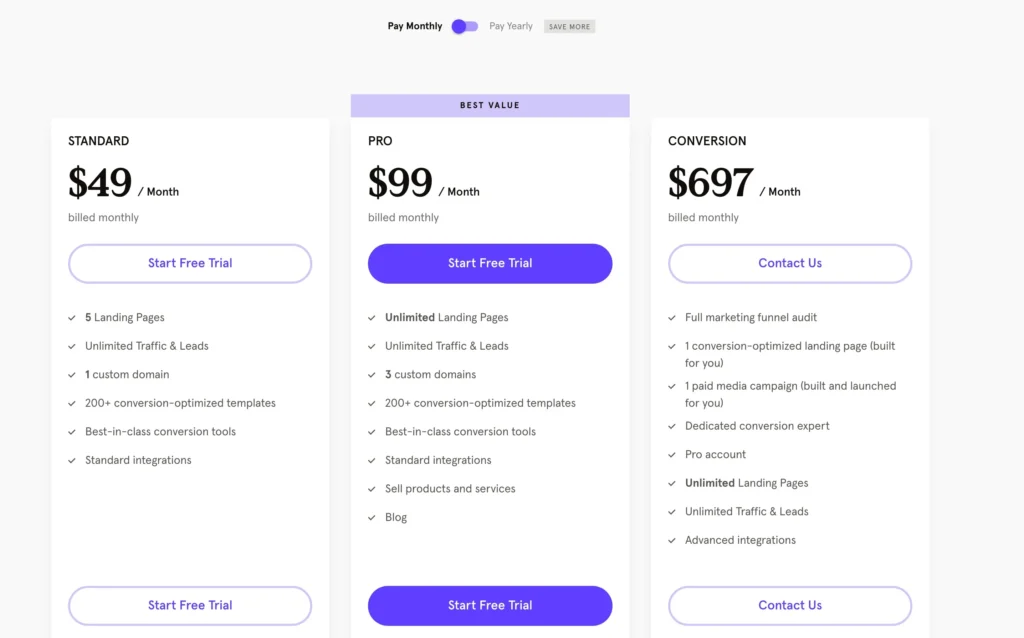Click checkmark icon beside 5 Landing Pages
The image size is (1024, 638).
coord(72,318)
